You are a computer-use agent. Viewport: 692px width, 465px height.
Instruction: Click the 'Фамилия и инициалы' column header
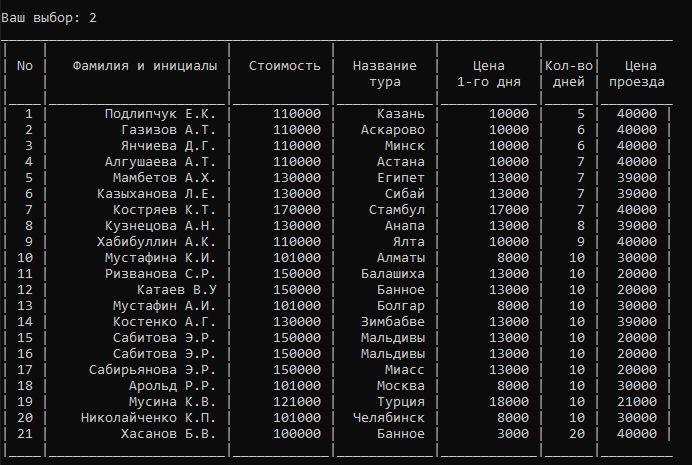pos(145,66)
